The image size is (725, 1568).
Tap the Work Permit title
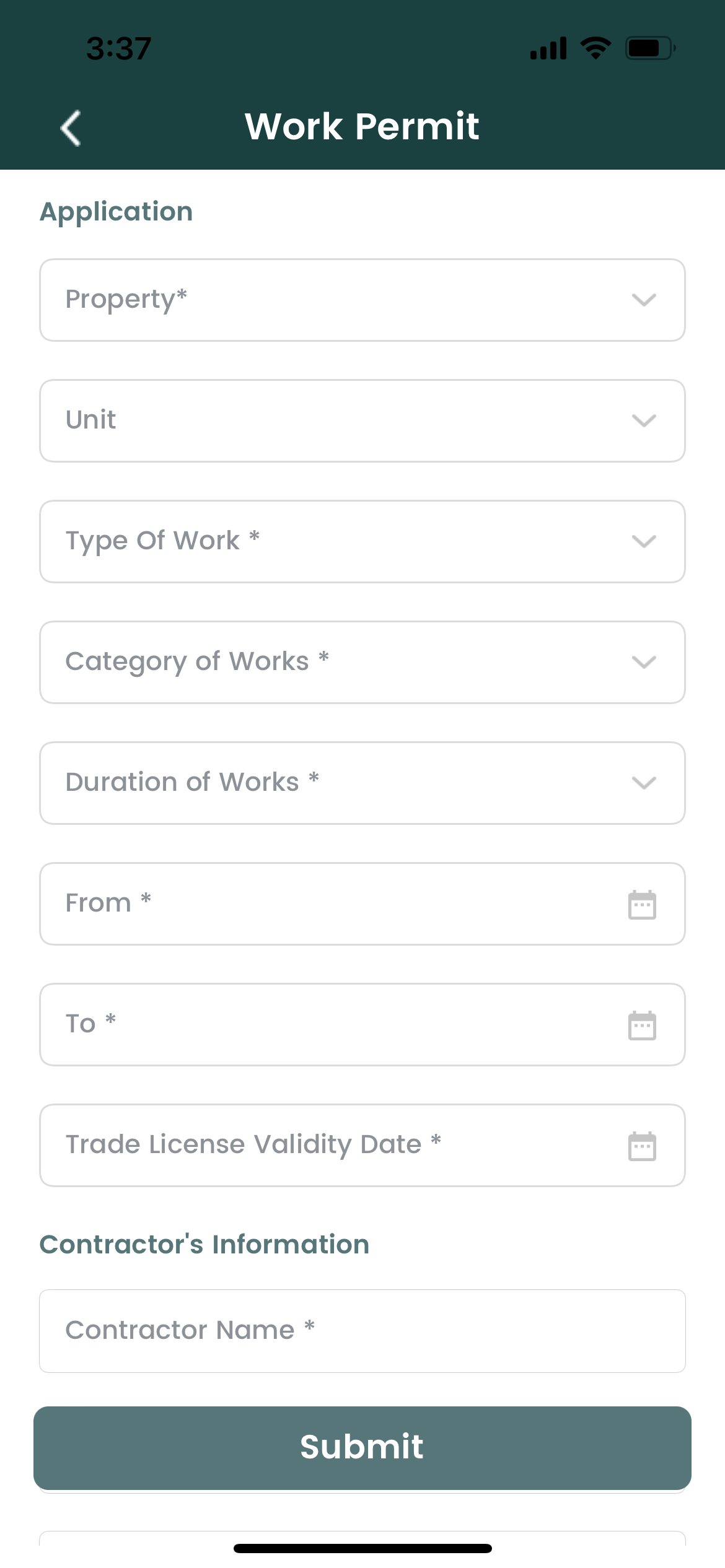[x=362, y=126]
